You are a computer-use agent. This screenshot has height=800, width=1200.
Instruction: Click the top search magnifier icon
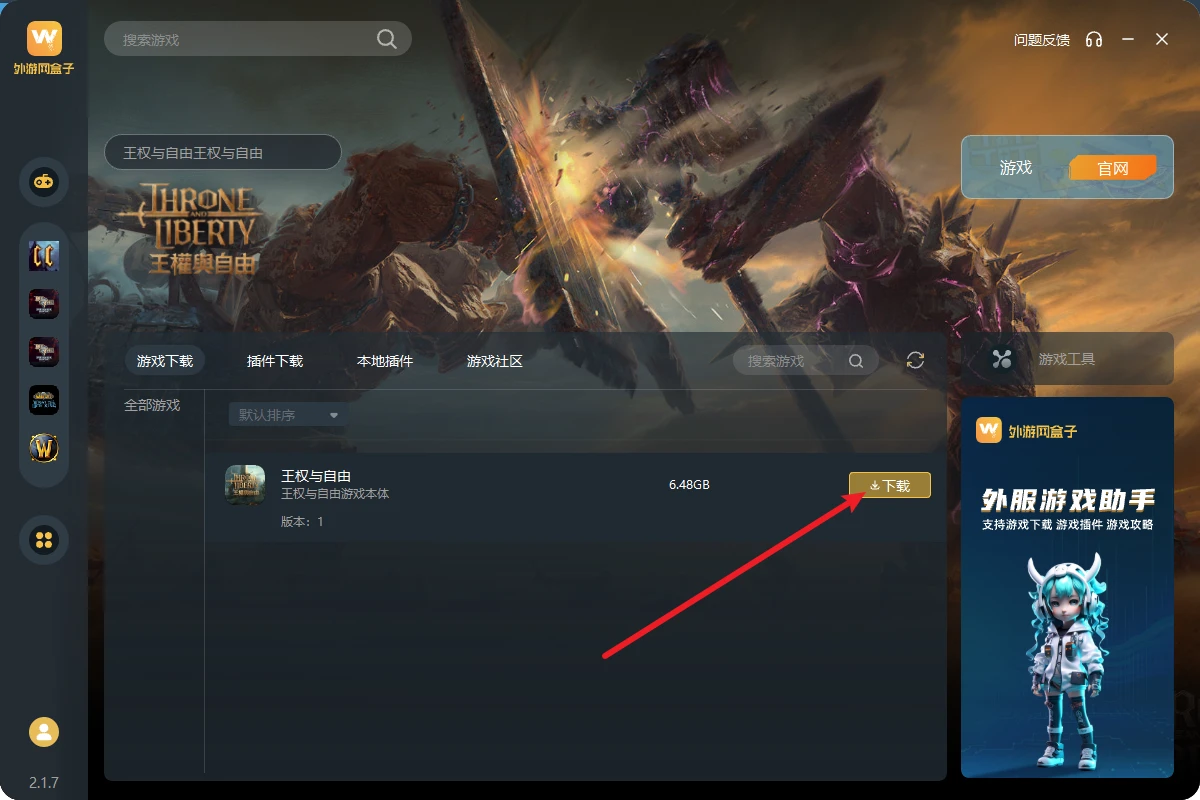[386, 39]
